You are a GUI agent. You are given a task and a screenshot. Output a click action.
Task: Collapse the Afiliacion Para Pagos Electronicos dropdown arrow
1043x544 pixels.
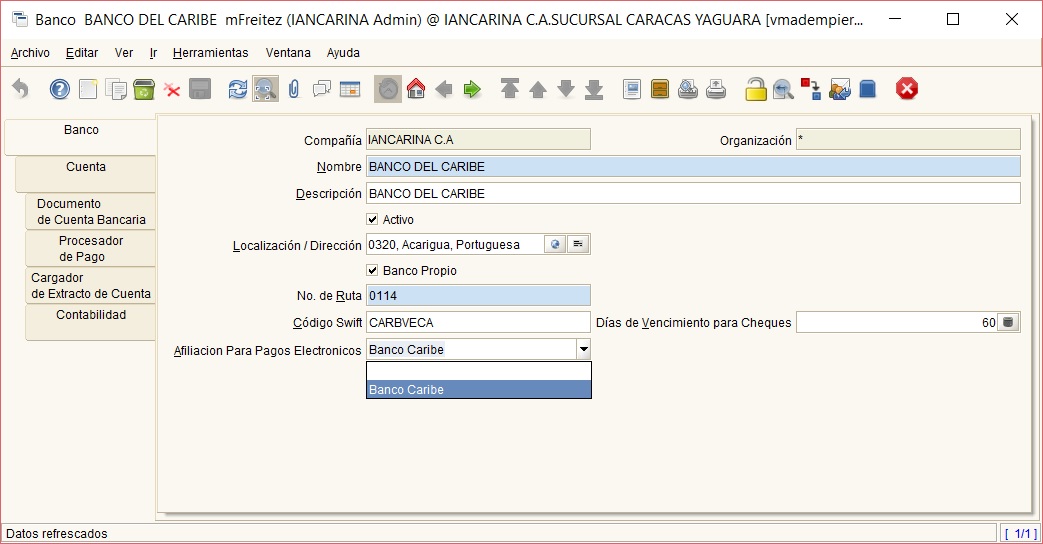(583, 349)
